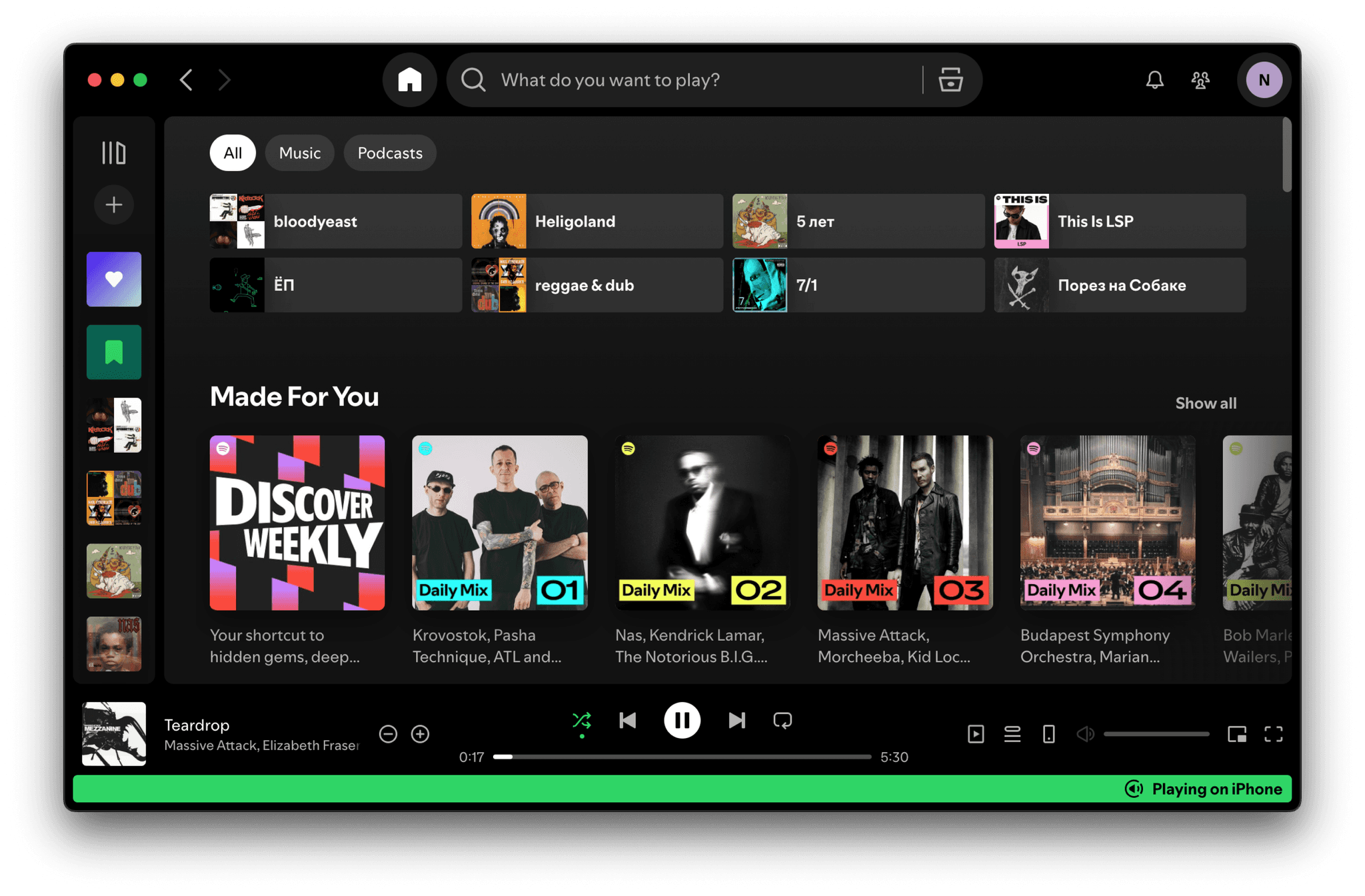Image resolution: width=1365 pixels, height=896 pixels.
Task: Click Show all for Made For You
Action: point(1205,403)
